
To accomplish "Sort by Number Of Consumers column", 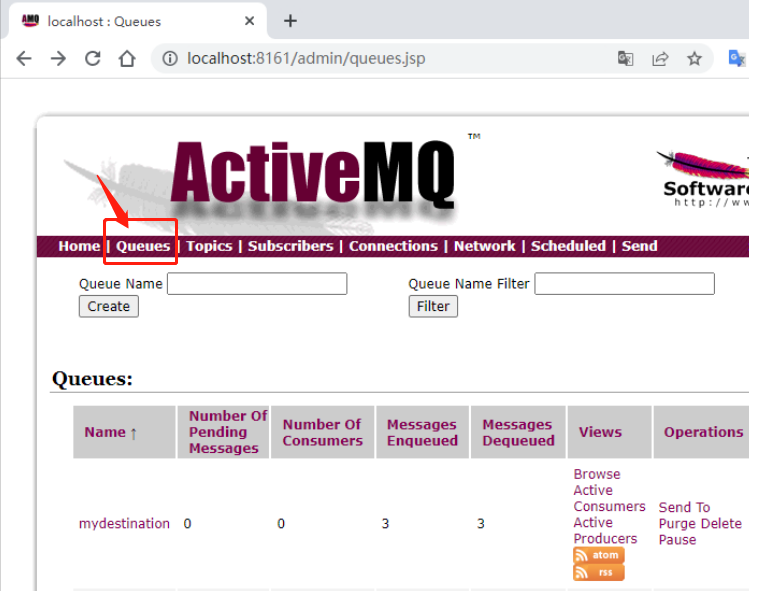I will 322,432.
